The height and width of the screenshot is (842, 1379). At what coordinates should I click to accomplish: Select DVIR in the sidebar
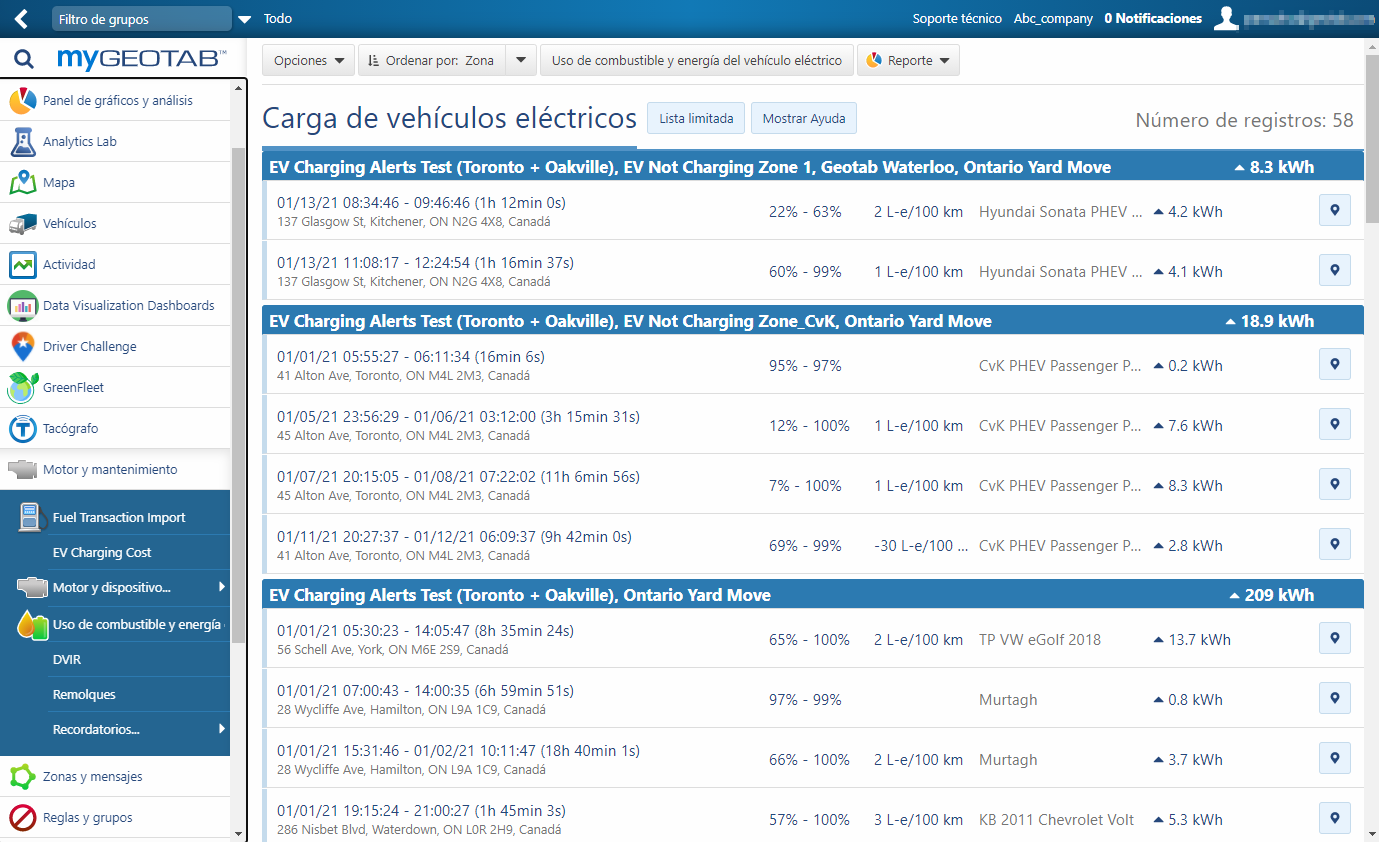67,660
